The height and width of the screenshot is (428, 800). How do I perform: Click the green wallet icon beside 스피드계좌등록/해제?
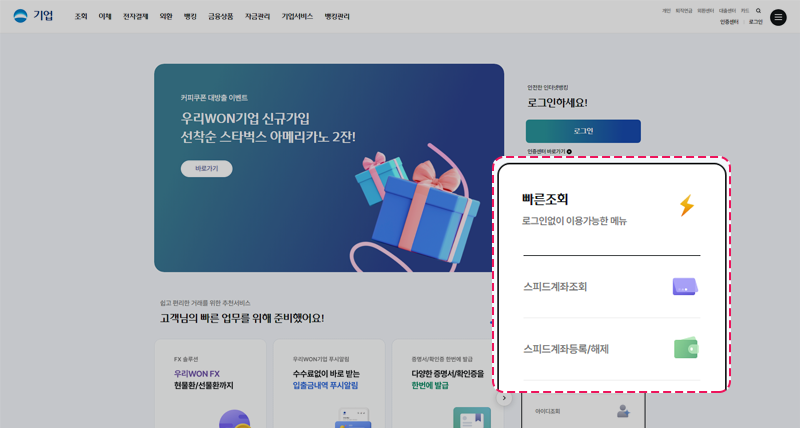[x=686, y=348]
